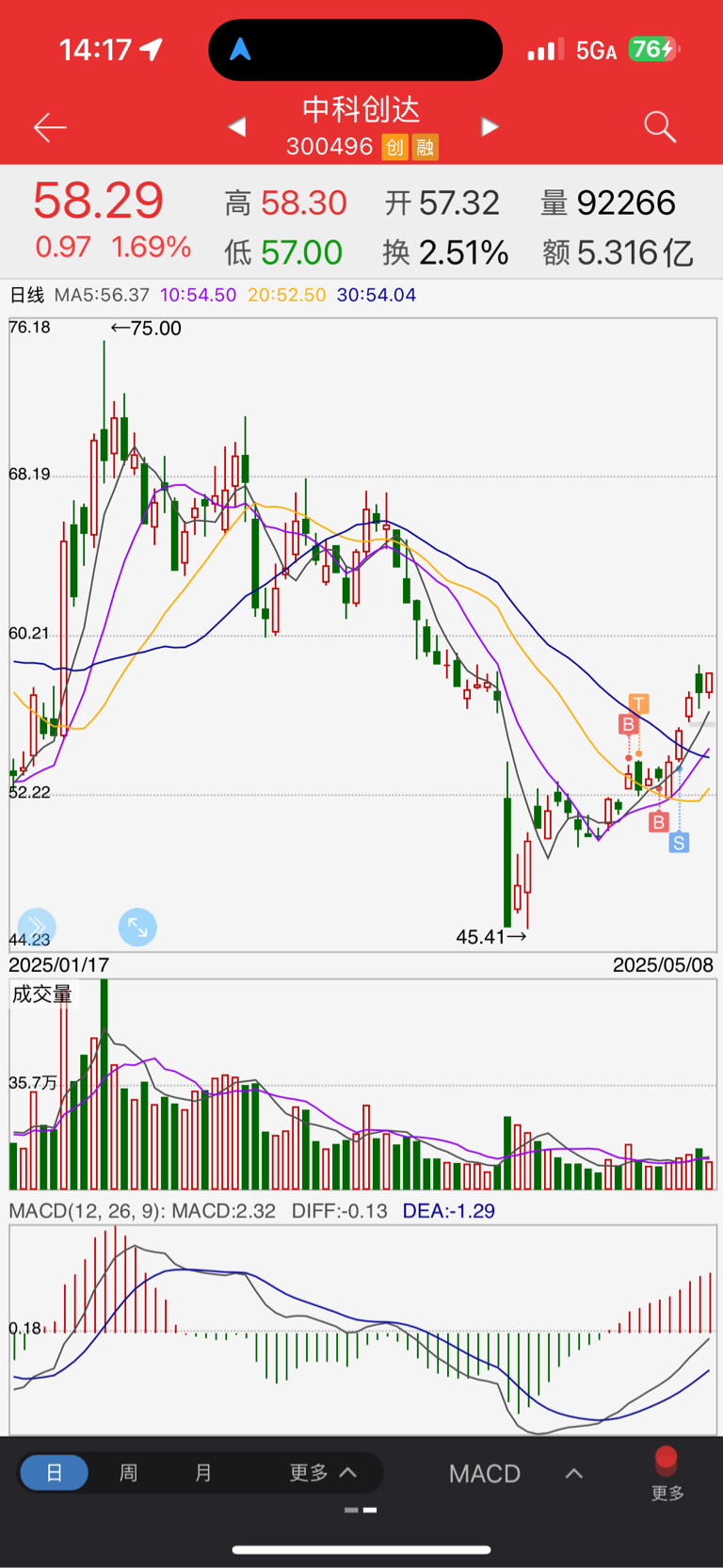Tap the orange T marker on chart
The height and width of the screenshot is (1568, 723).
click(638, 703)
